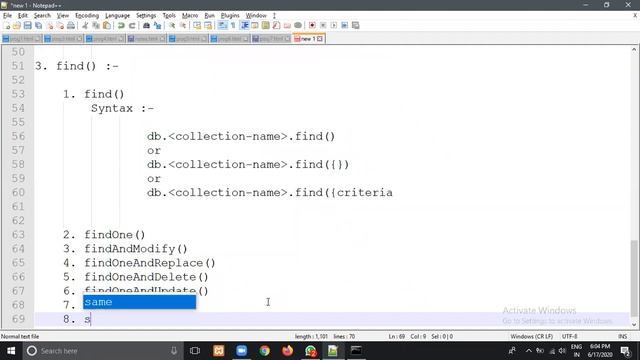Click the Zoom In toolbar icon

172,25
